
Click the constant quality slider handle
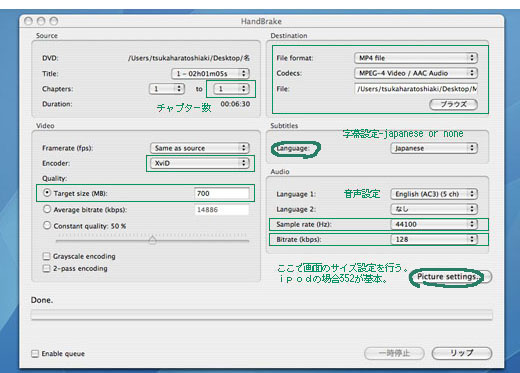coord(152,240)
